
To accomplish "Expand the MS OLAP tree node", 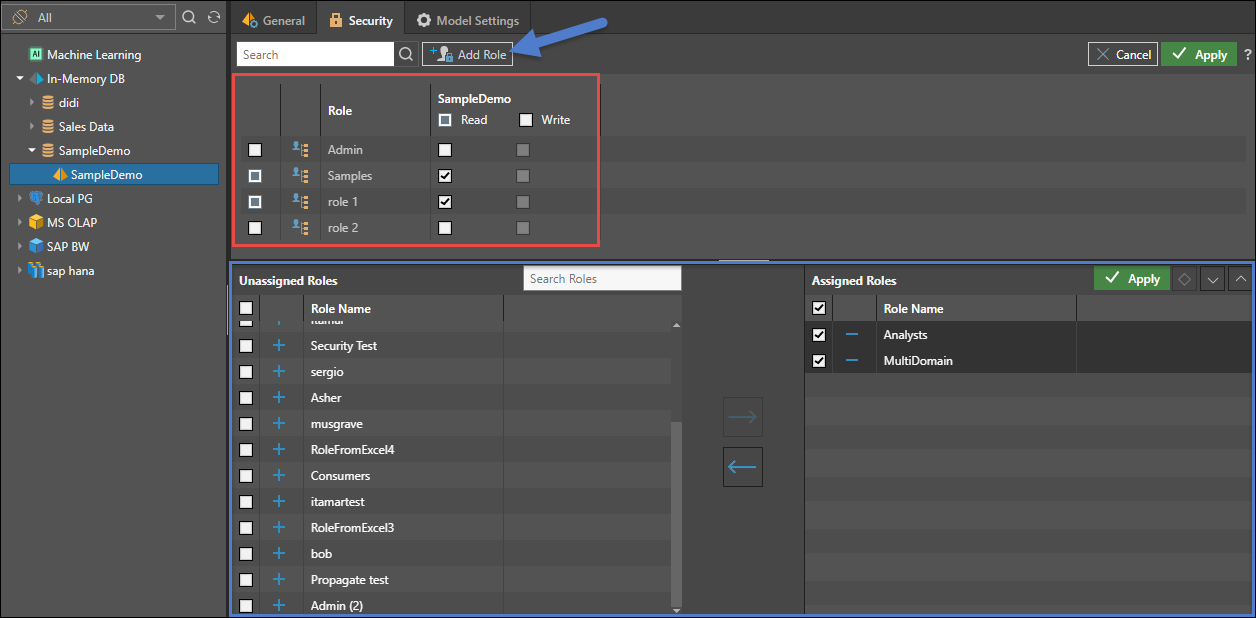I will 20,223.
